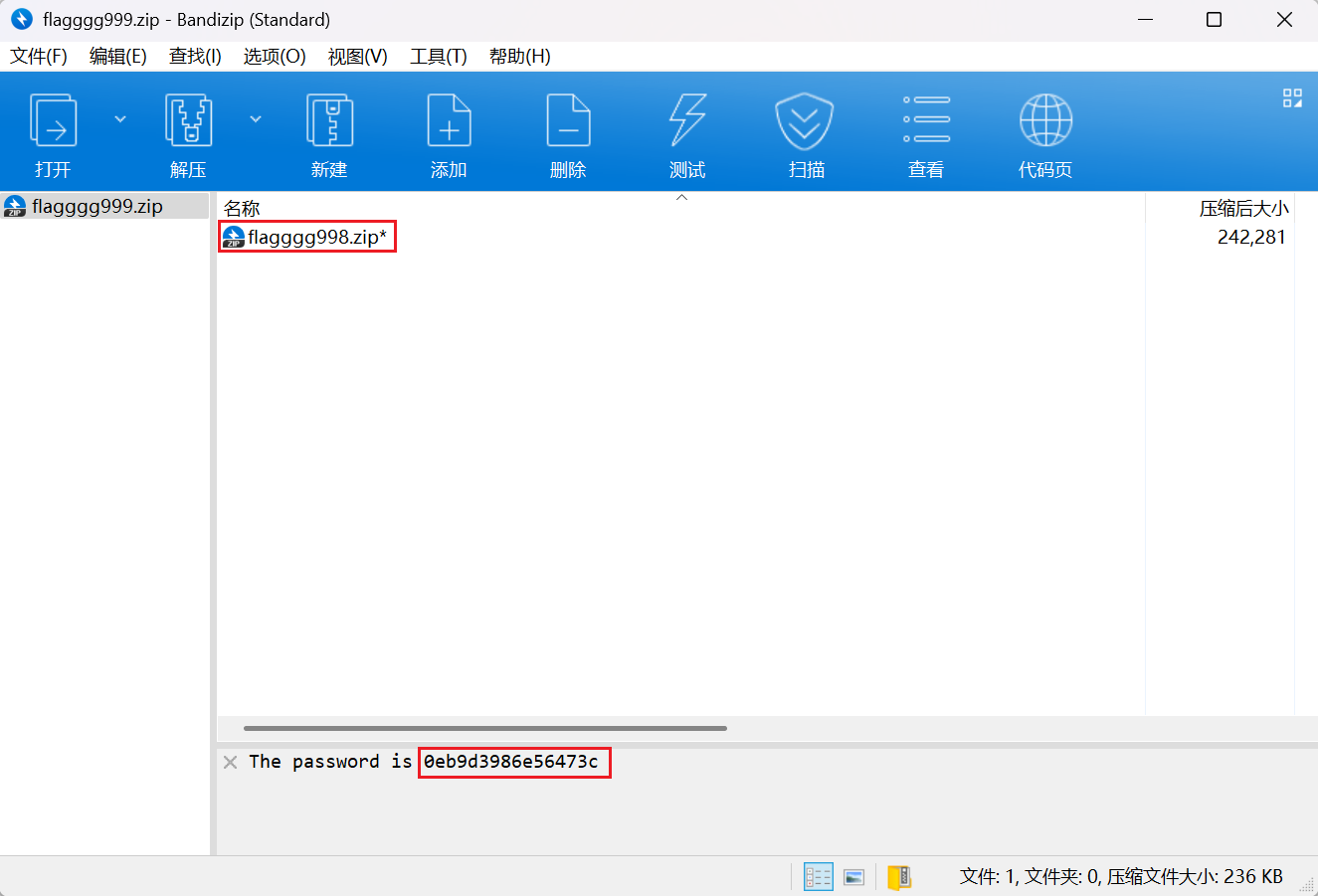The image size is (1318, 896).
Task: Open the View (查看) list tool
Action: 926,121
